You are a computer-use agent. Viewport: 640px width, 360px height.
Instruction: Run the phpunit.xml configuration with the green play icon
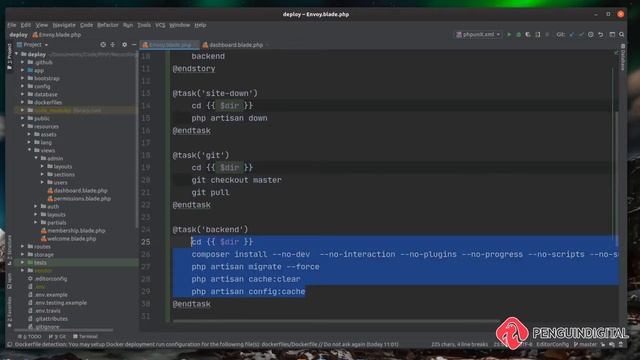[509, 35]
